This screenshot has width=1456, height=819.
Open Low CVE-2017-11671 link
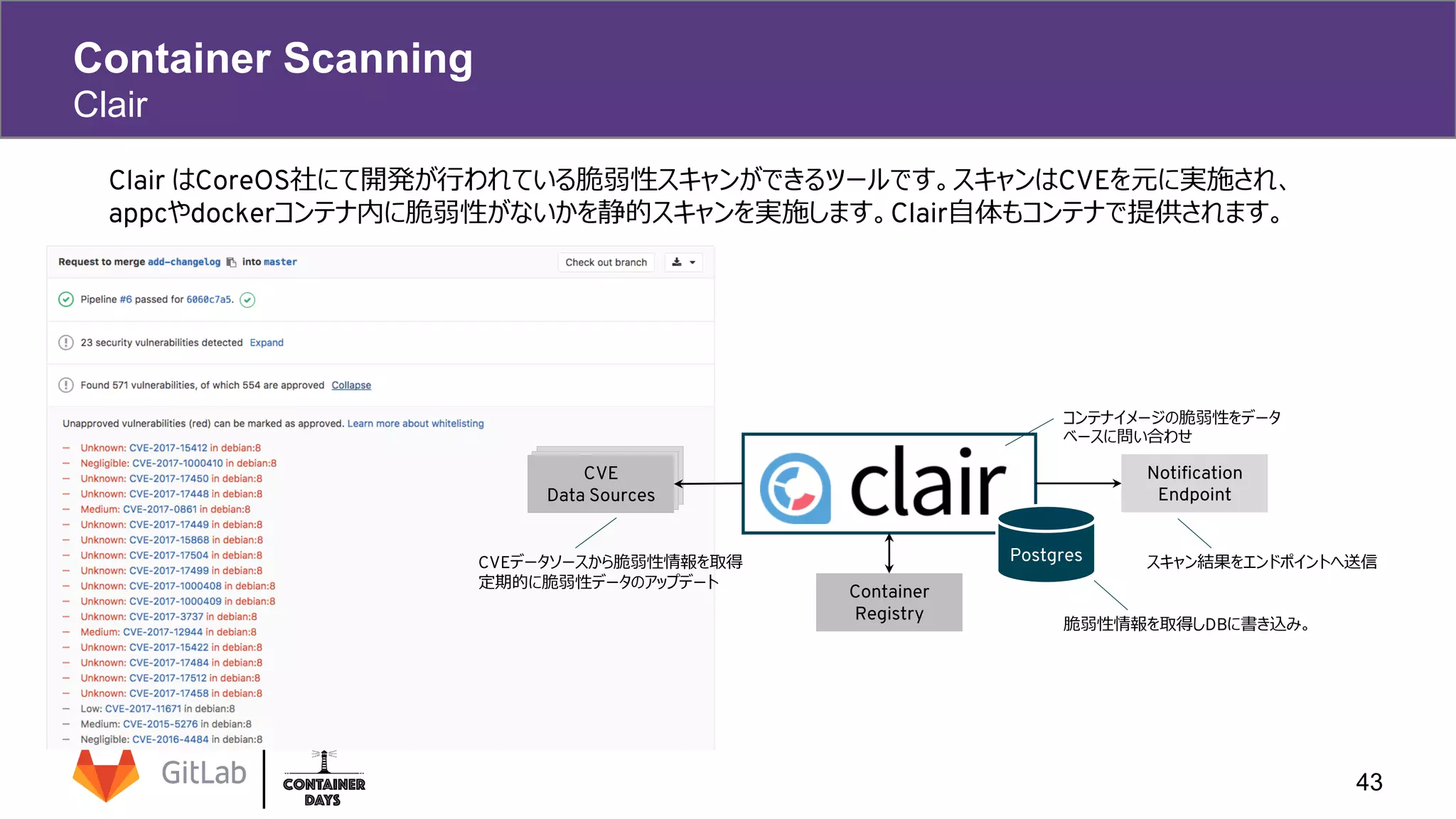[x=143, y=709]
